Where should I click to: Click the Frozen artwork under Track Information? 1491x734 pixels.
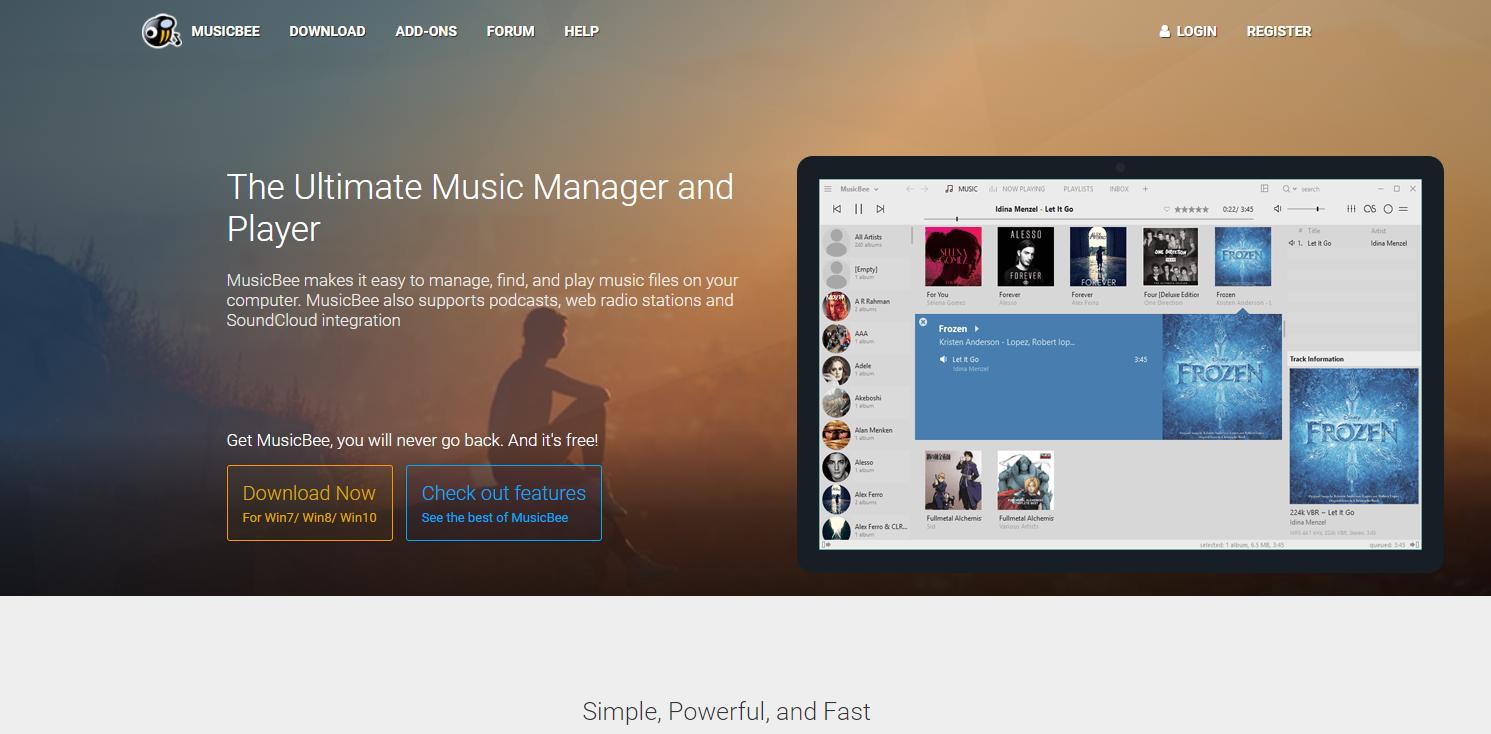click(1354, 436)
